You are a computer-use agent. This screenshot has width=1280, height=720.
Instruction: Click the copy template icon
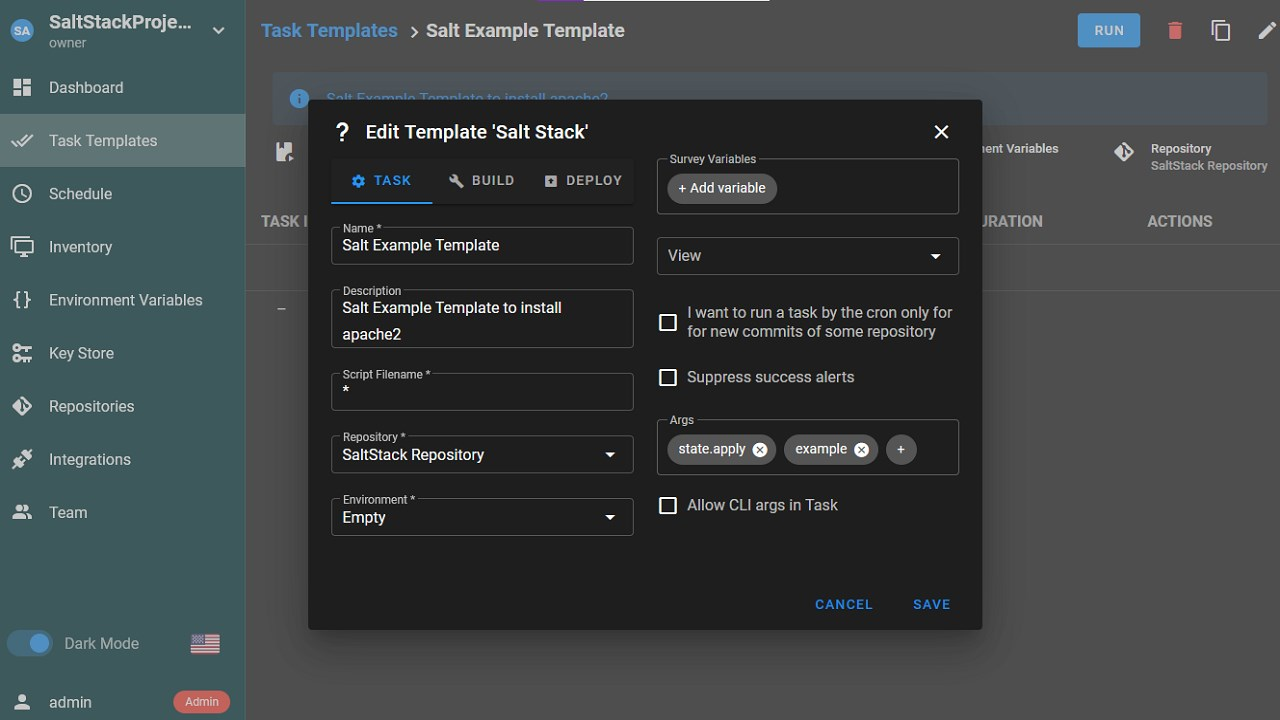[x=1221, y=31]
